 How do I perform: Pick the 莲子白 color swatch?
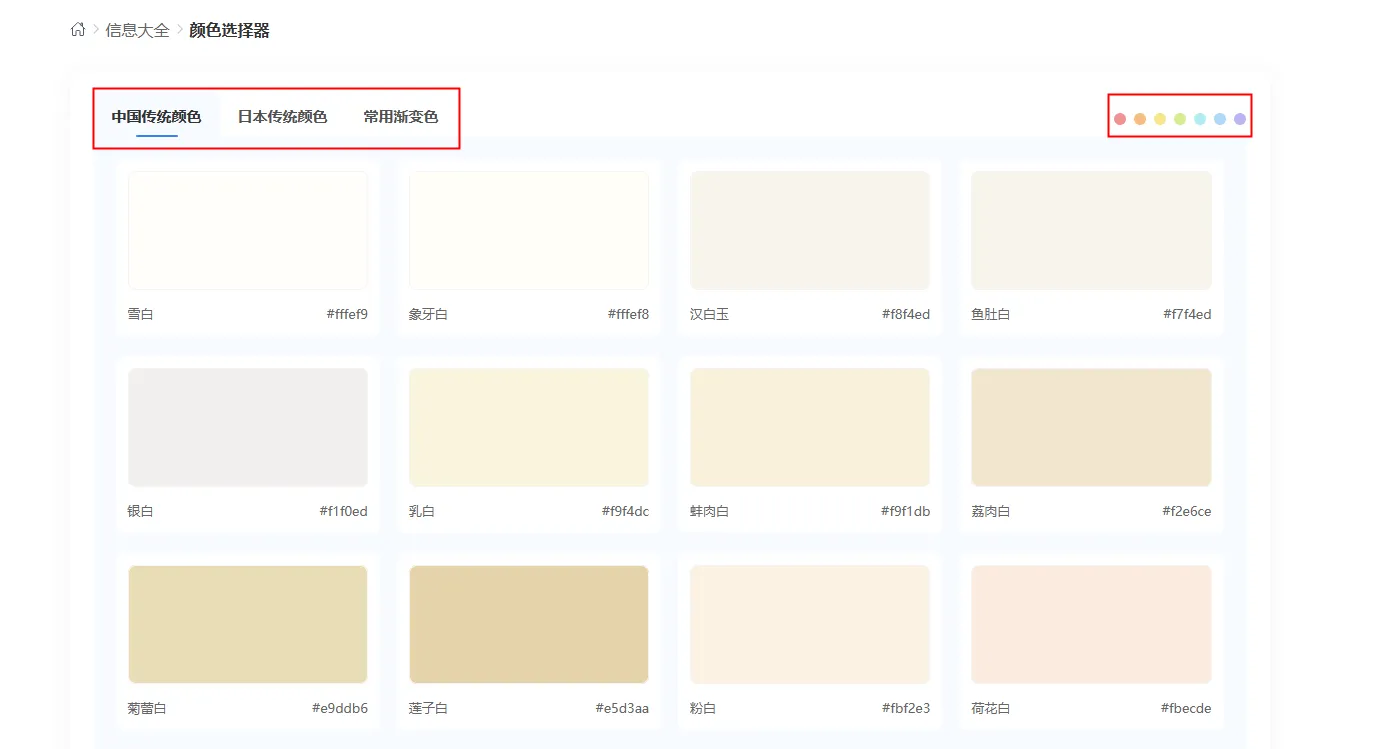(529, 625)
